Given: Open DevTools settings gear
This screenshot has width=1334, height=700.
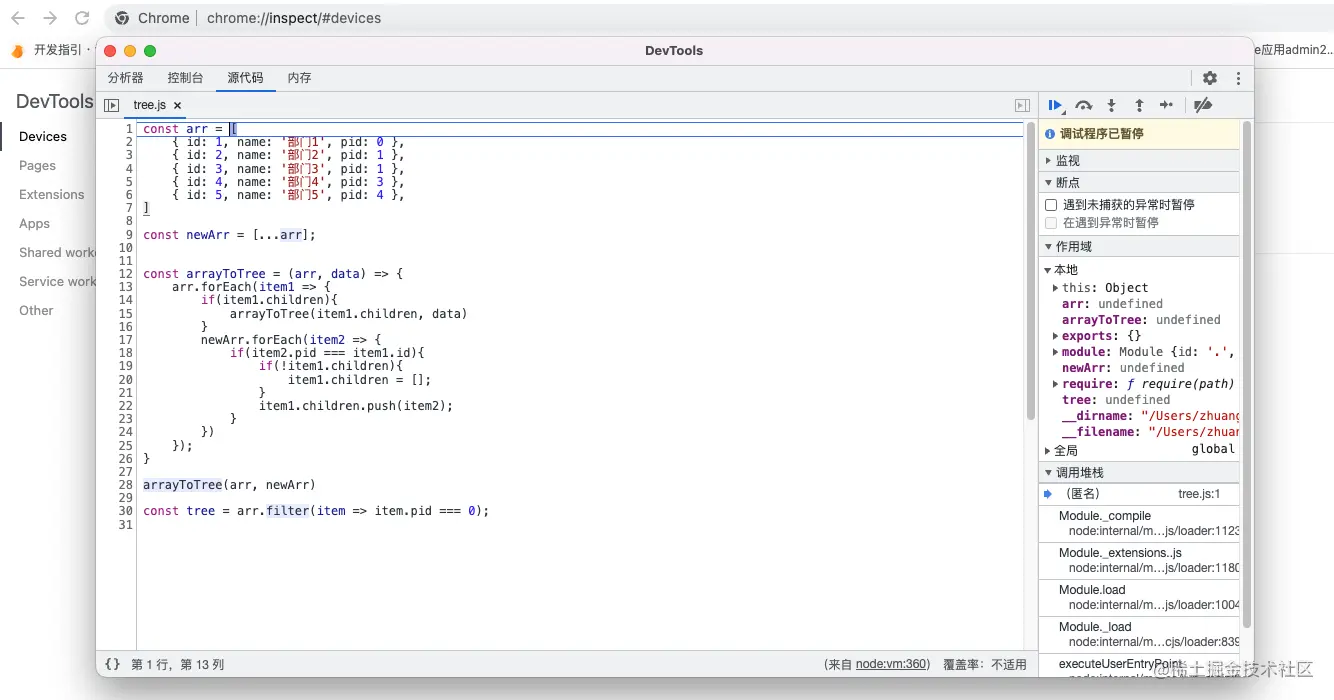Looking at the screenshot, I should (1210, 78).
